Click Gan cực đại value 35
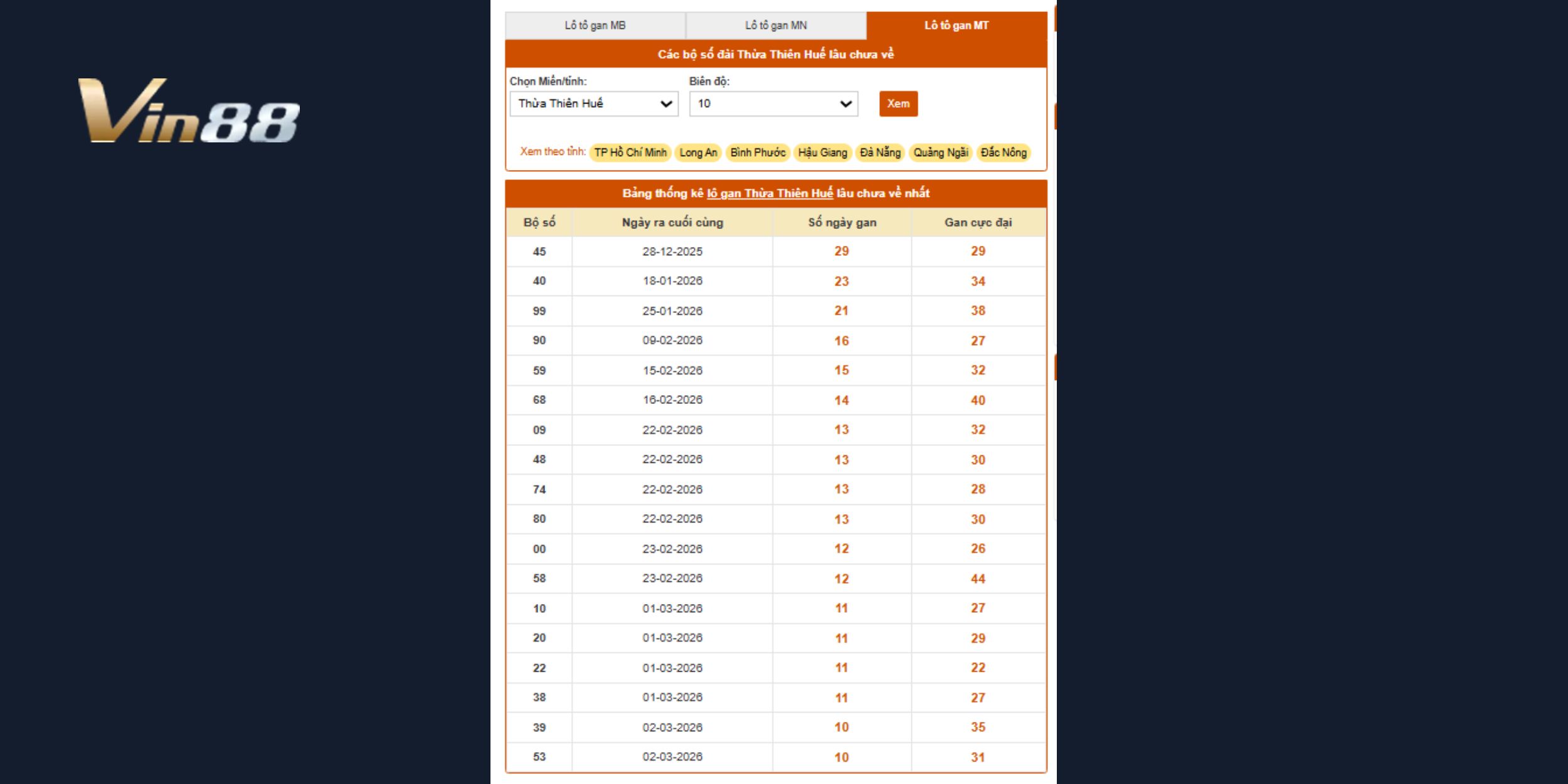This screenshot has width=1568, height=784. 978,728
